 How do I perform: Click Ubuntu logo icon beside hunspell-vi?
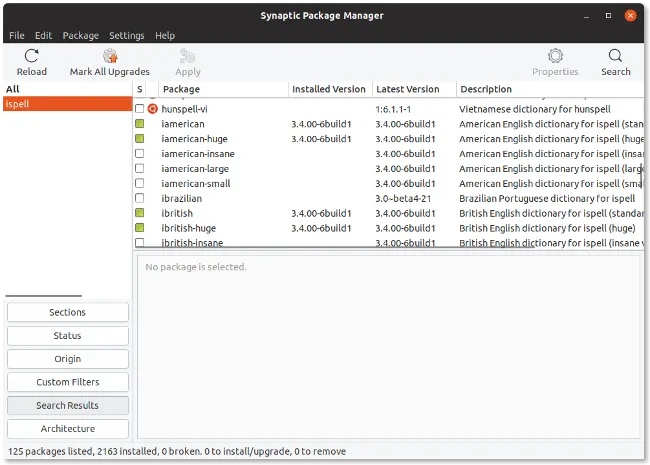coord(153,108)
